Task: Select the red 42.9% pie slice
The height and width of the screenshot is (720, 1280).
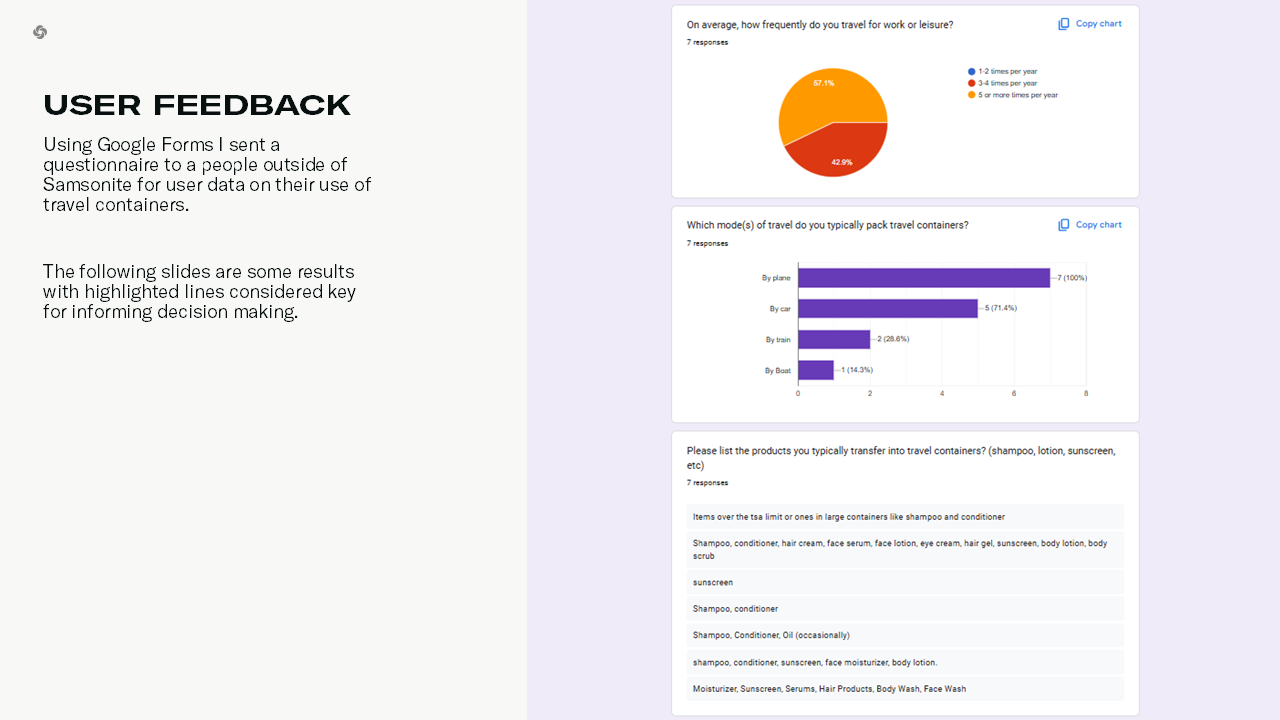Action: (845, 148)
